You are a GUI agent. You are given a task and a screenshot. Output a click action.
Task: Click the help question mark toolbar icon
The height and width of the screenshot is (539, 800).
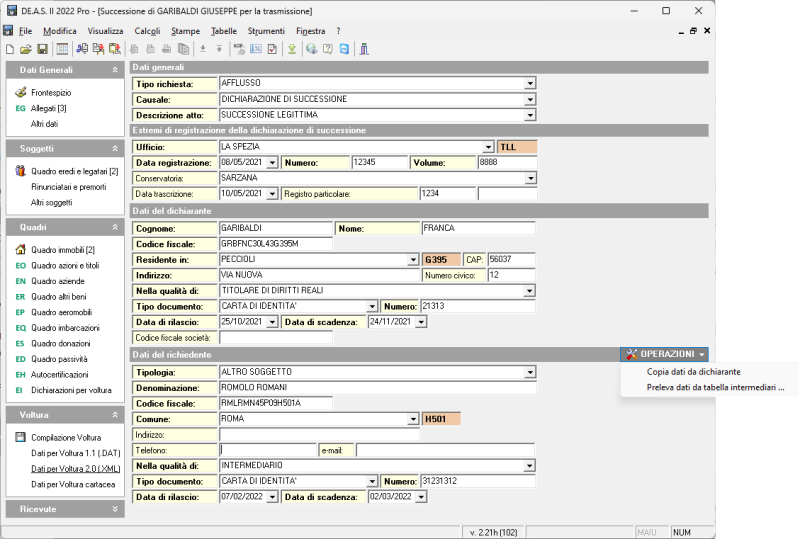pos(328,48)
